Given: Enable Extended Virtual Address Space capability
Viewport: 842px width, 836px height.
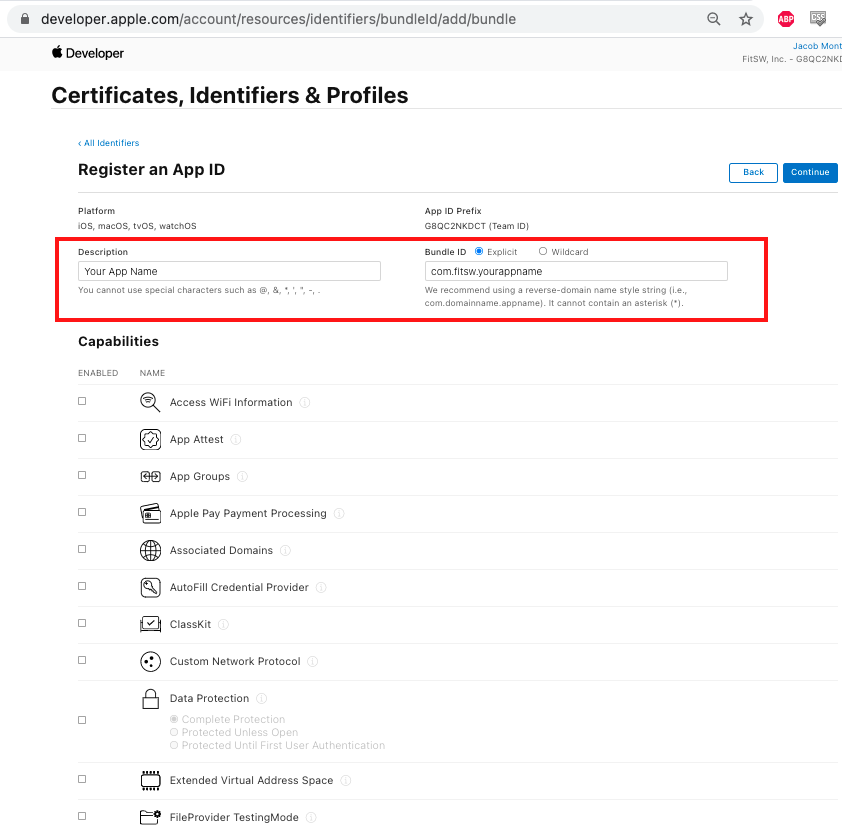Looking at the screenshot, I should coord(82,779).
